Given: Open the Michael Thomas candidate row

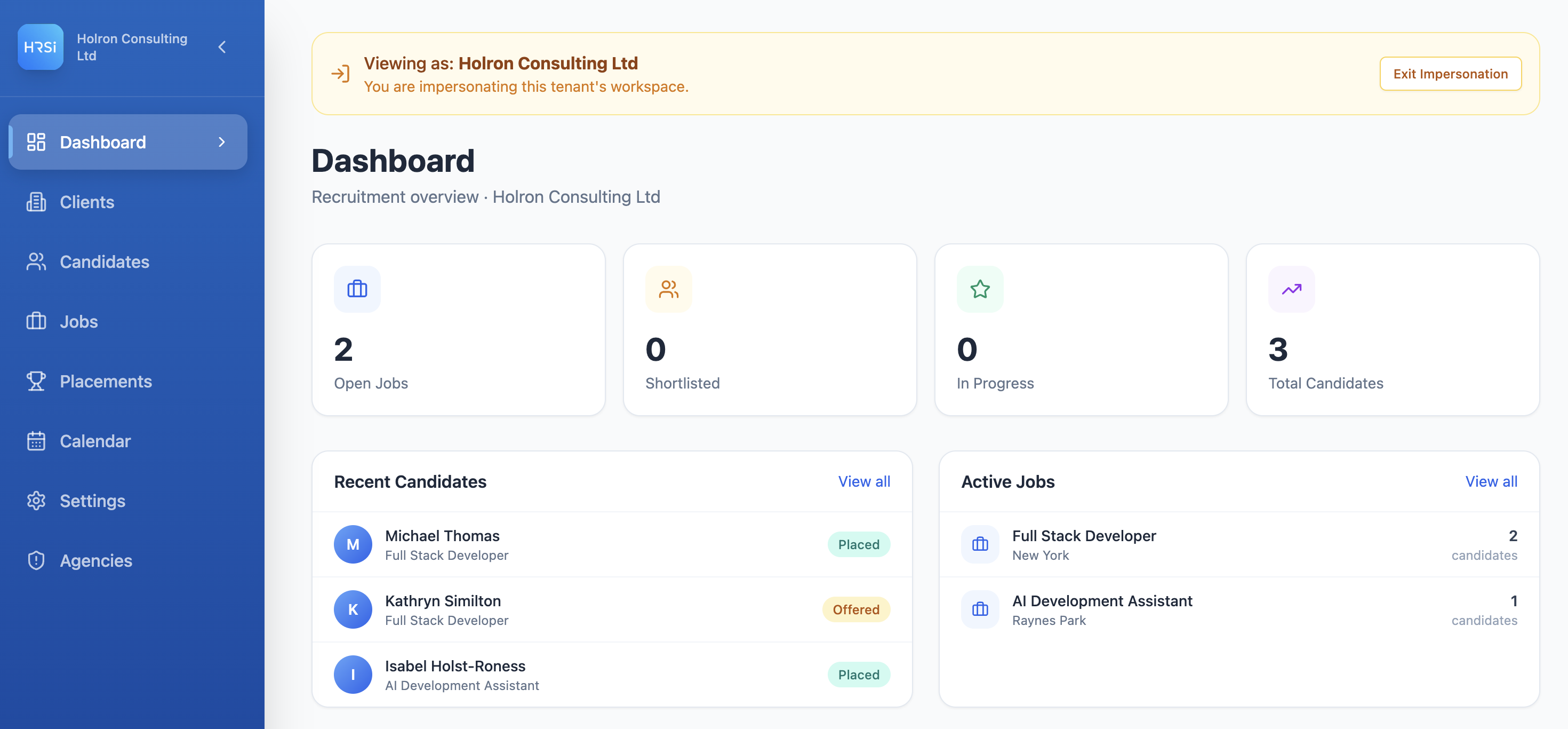Looking at the screenshot, I should [x=612, y=544].
